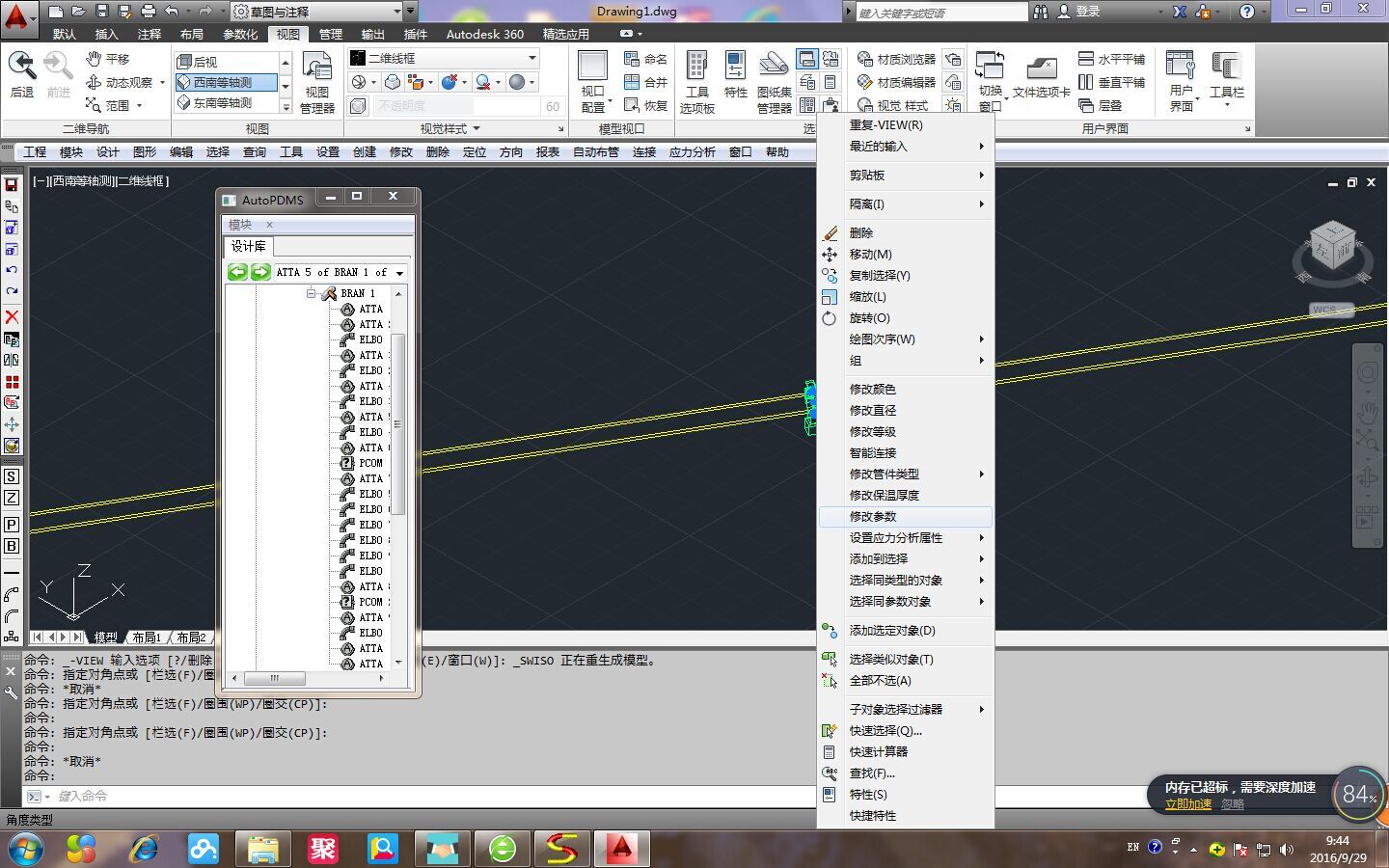Click the 84% memory usage gauge
This screenshot has width=1389, height=868.
[1358, 795]
